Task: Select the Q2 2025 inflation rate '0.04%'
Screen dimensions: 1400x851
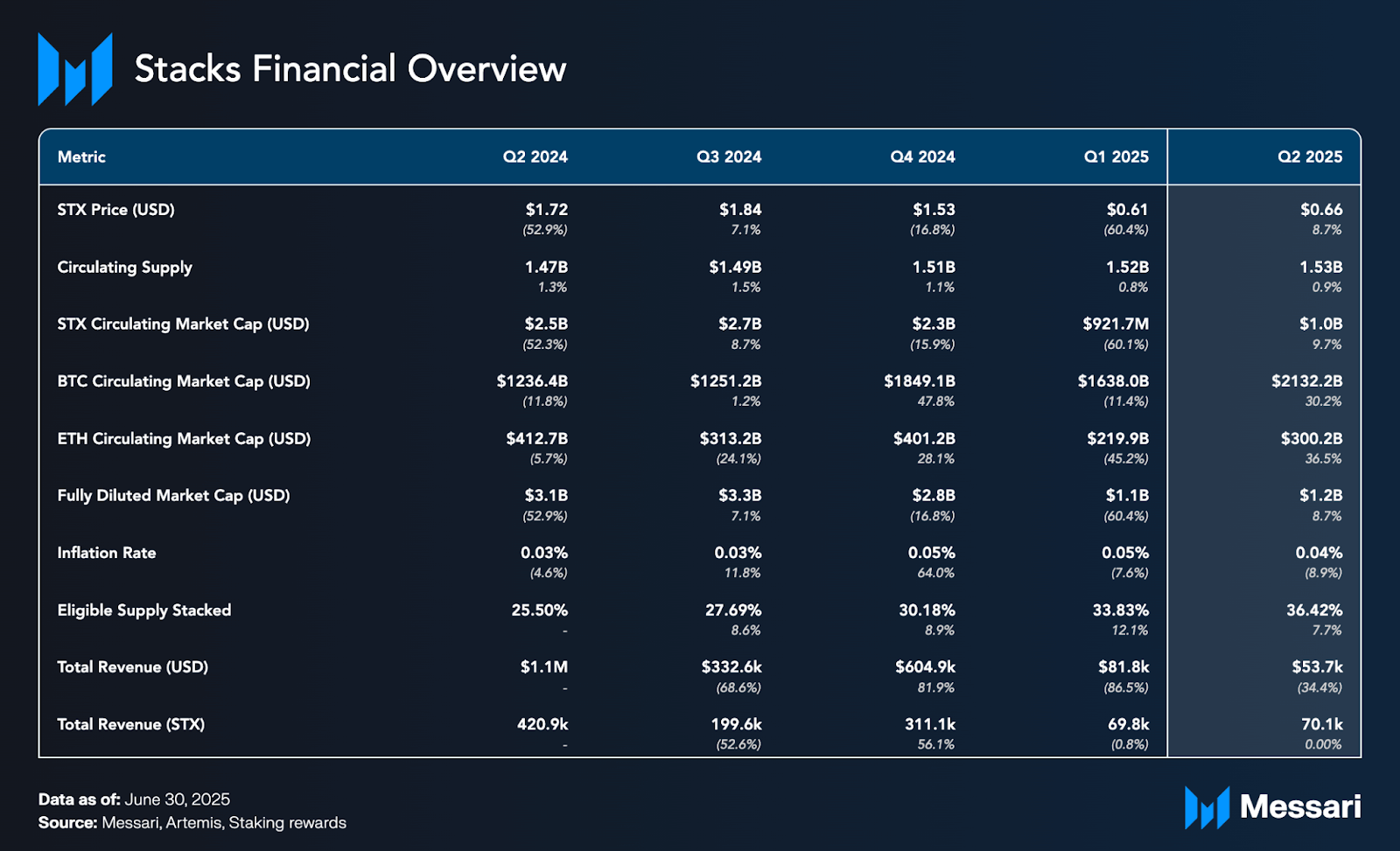Action: point(1319,553)
